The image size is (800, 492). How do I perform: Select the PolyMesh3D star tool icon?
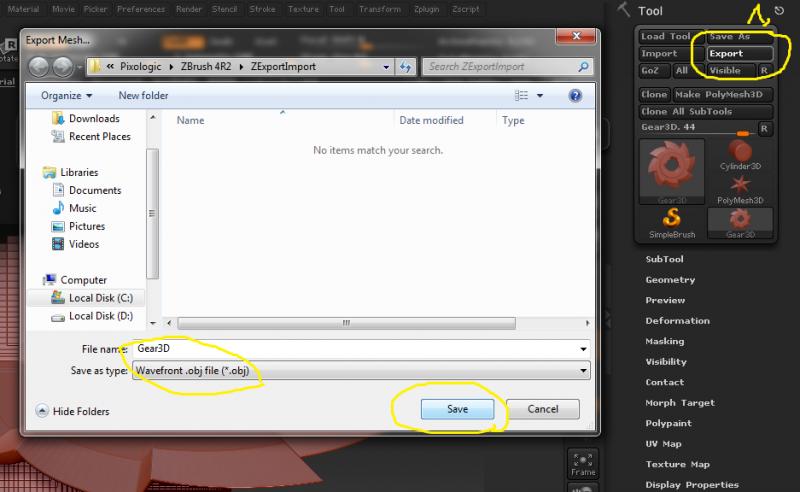pos(740,189)
